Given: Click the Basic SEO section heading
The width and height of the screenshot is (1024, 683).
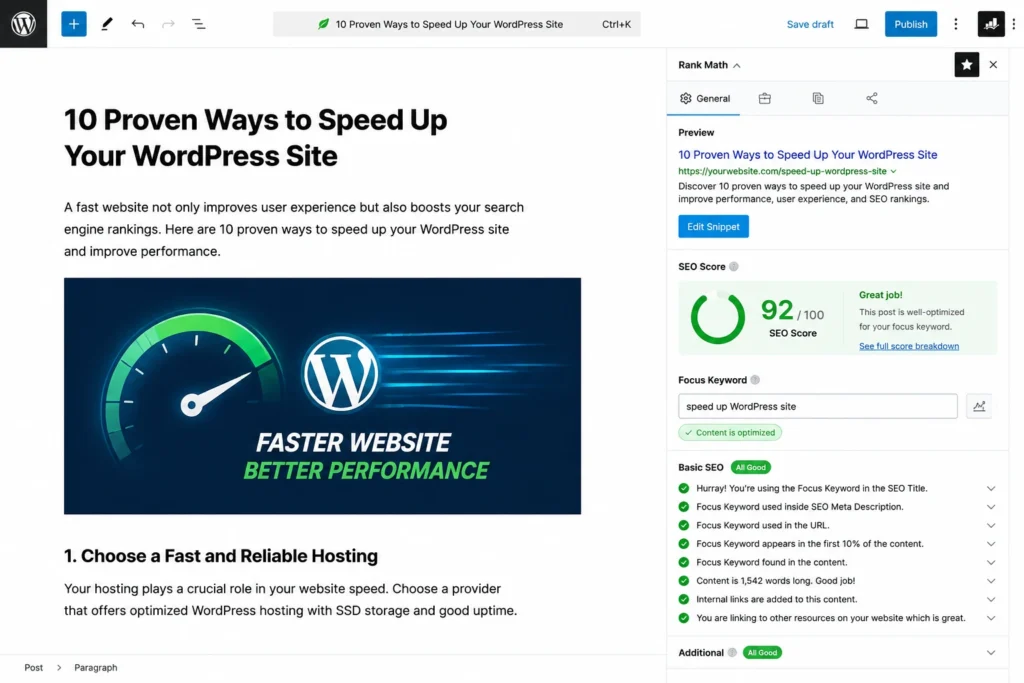Looking at the screenshot, I should (x=700, y=468).
